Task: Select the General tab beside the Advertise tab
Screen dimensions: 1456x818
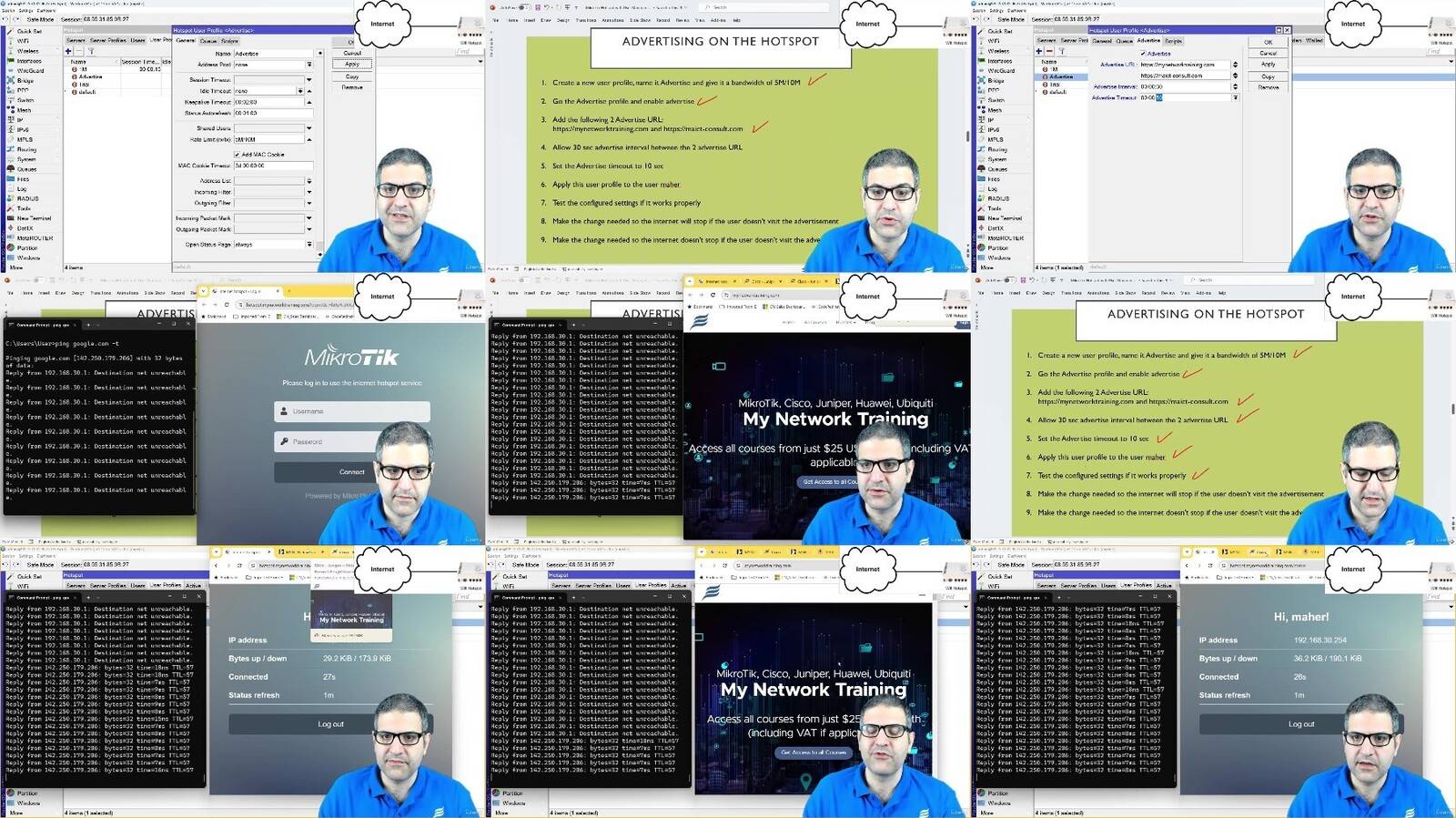Action: (1101, 41)
